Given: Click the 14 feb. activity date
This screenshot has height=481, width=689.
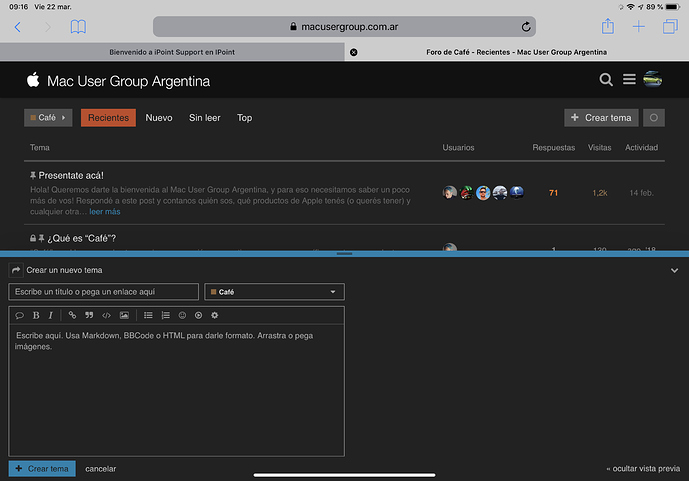Looking at the screenshot, I should [641, 193].
